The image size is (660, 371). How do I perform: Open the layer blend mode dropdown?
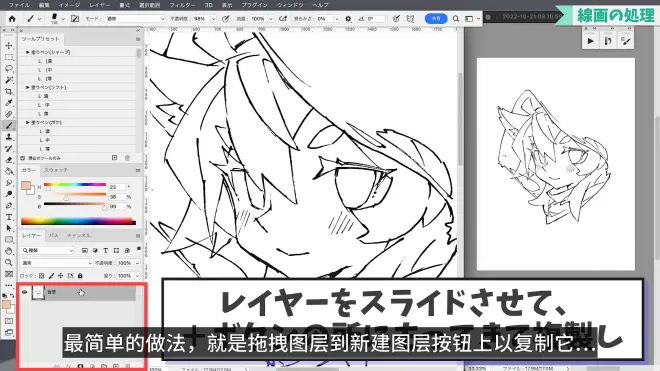point(56,263)
